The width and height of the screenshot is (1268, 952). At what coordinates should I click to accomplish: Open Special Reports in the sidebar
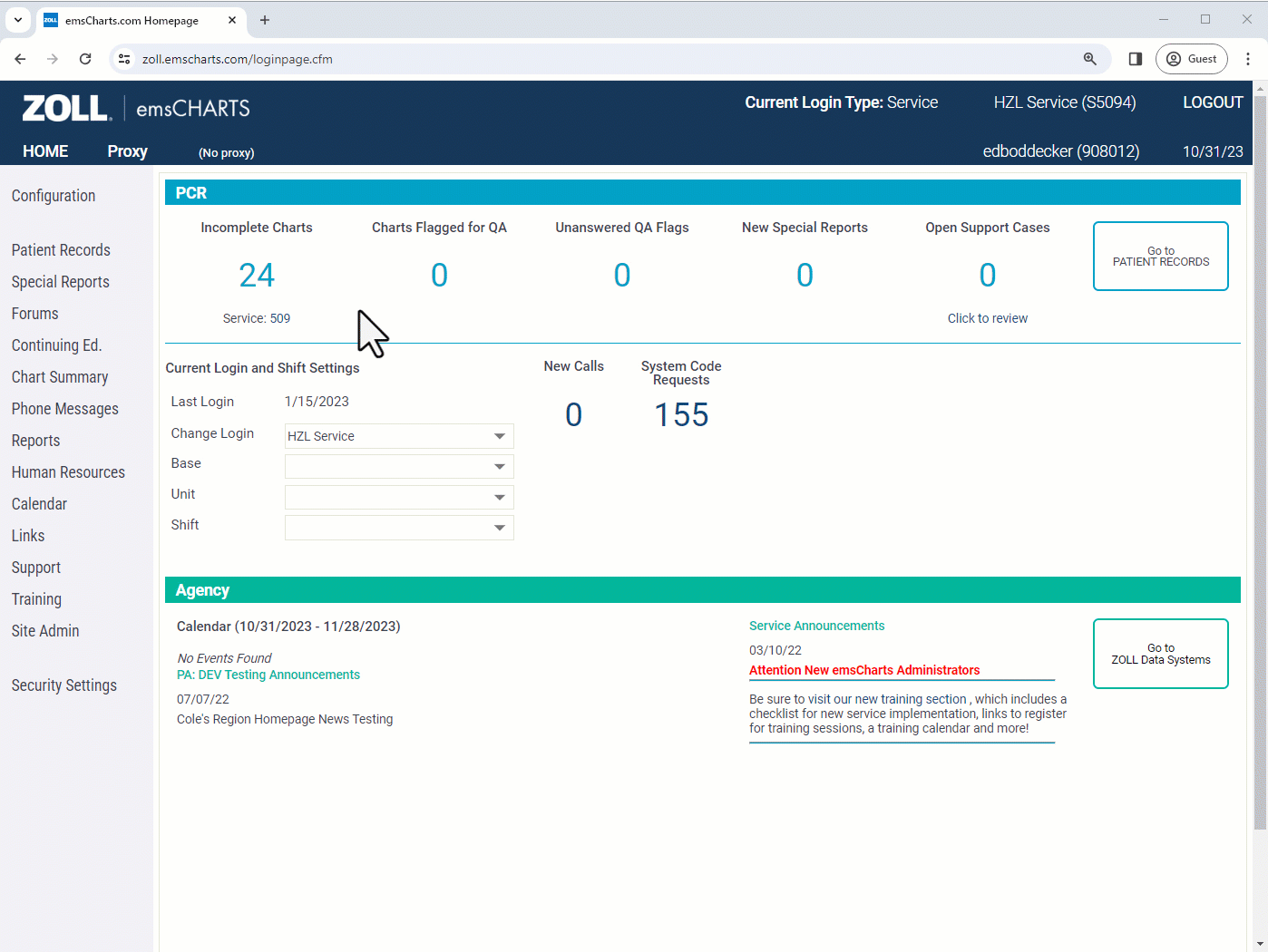click(60, 282)
